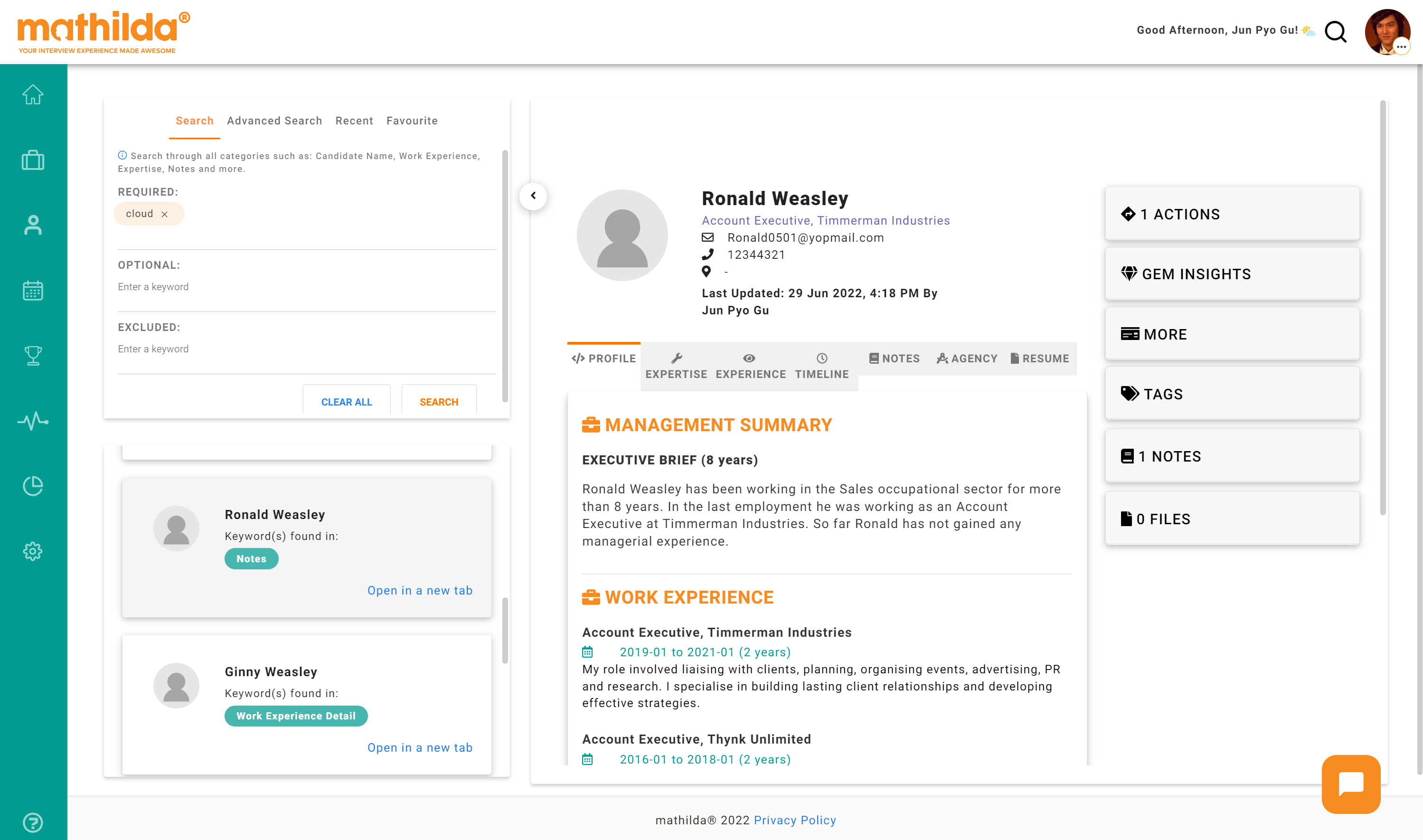Screen dimensions: 1423x840
Task: Collapse the search panel with chevron
Action: (x=533, y=196)
